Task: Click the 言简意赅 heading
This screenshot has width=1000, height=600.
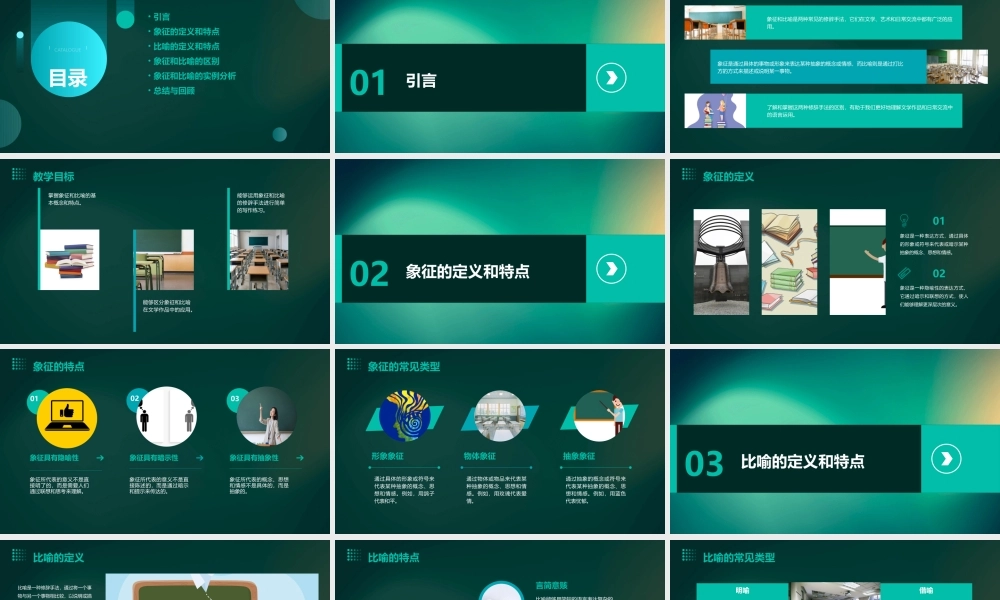Action: coord(552,585)
